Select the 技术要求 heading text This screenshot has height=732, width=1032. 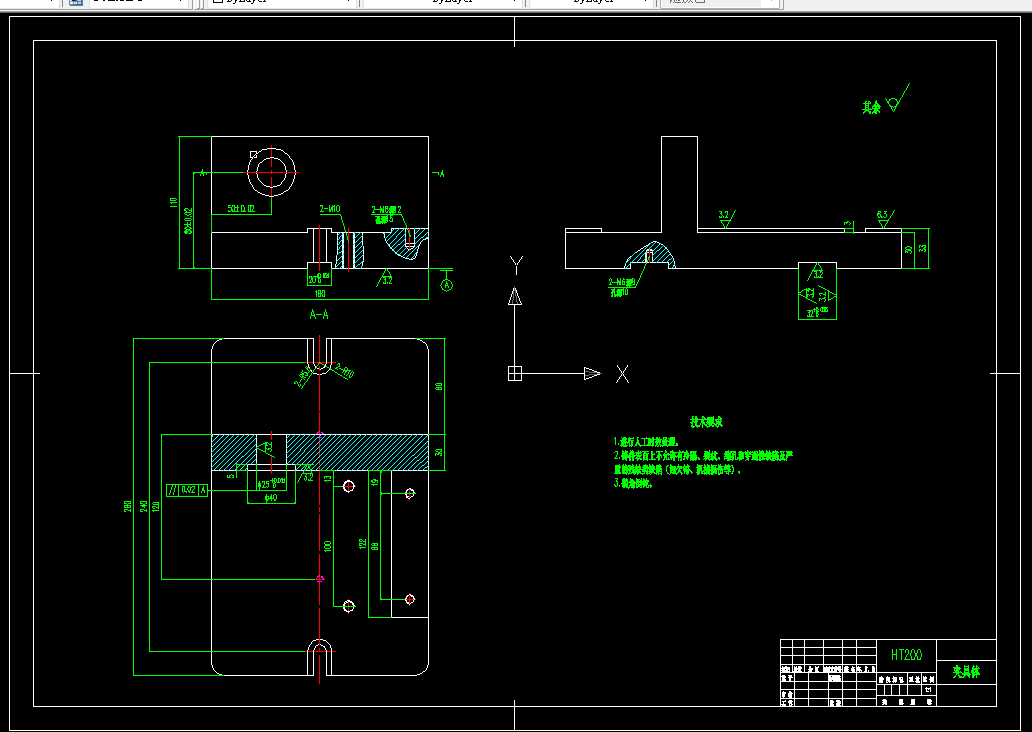706,422
